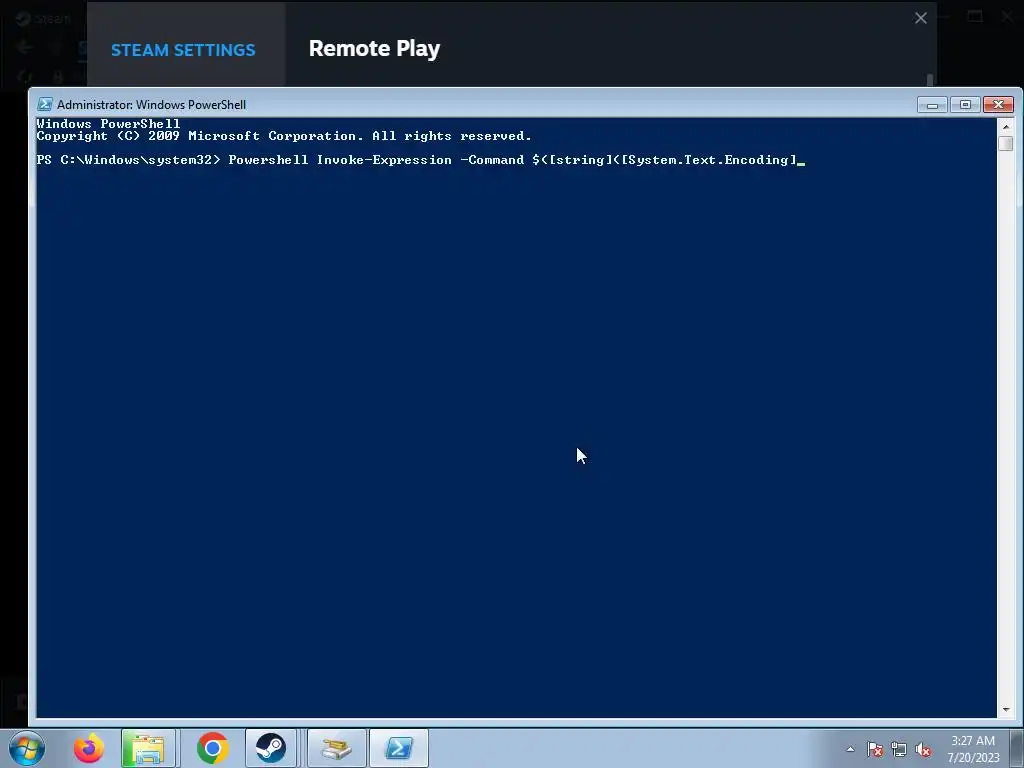Switch to Steam from the taskbar
This screenshot has width=1024, height=768.
[270, 748]
